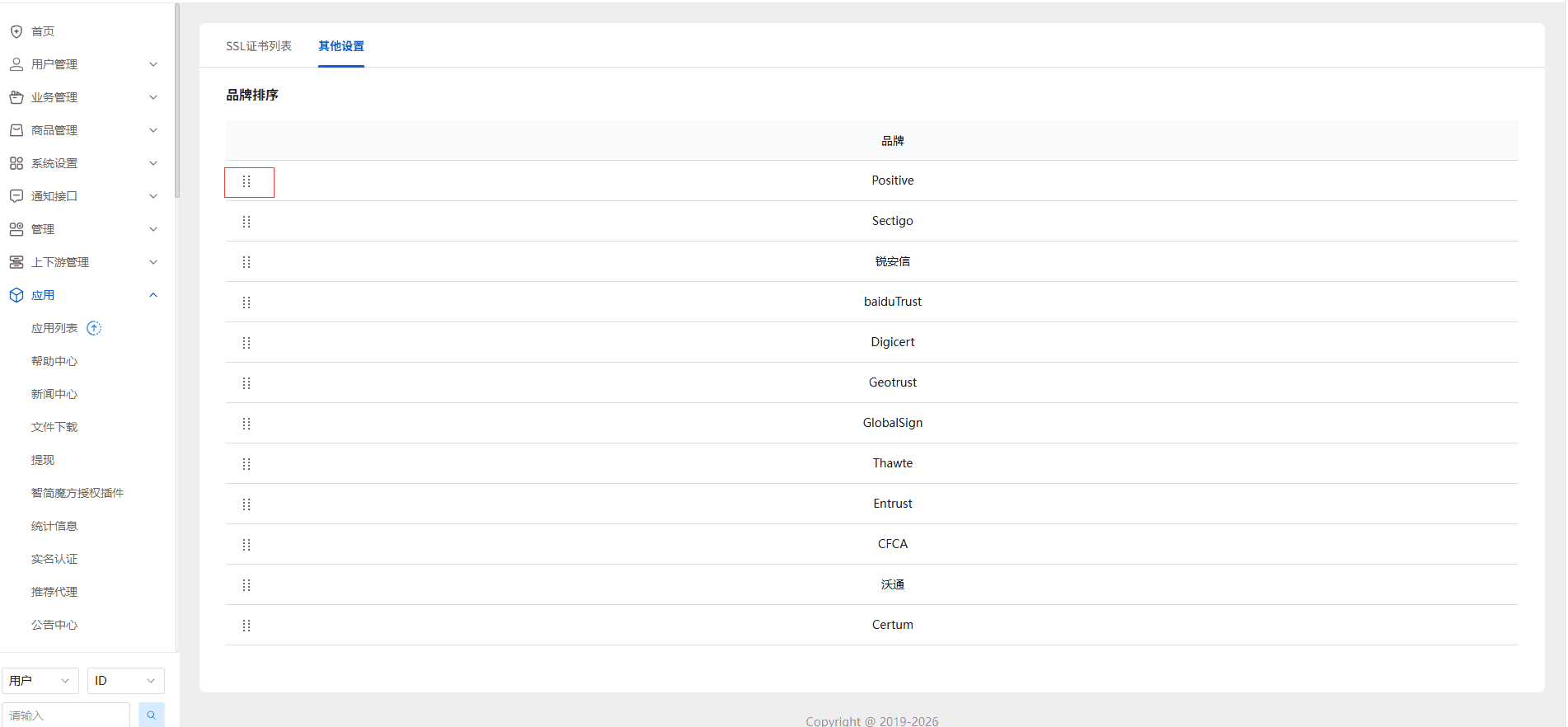Expand the 商品管理 menu chevron
The image size is (1568, 727).
153,130
